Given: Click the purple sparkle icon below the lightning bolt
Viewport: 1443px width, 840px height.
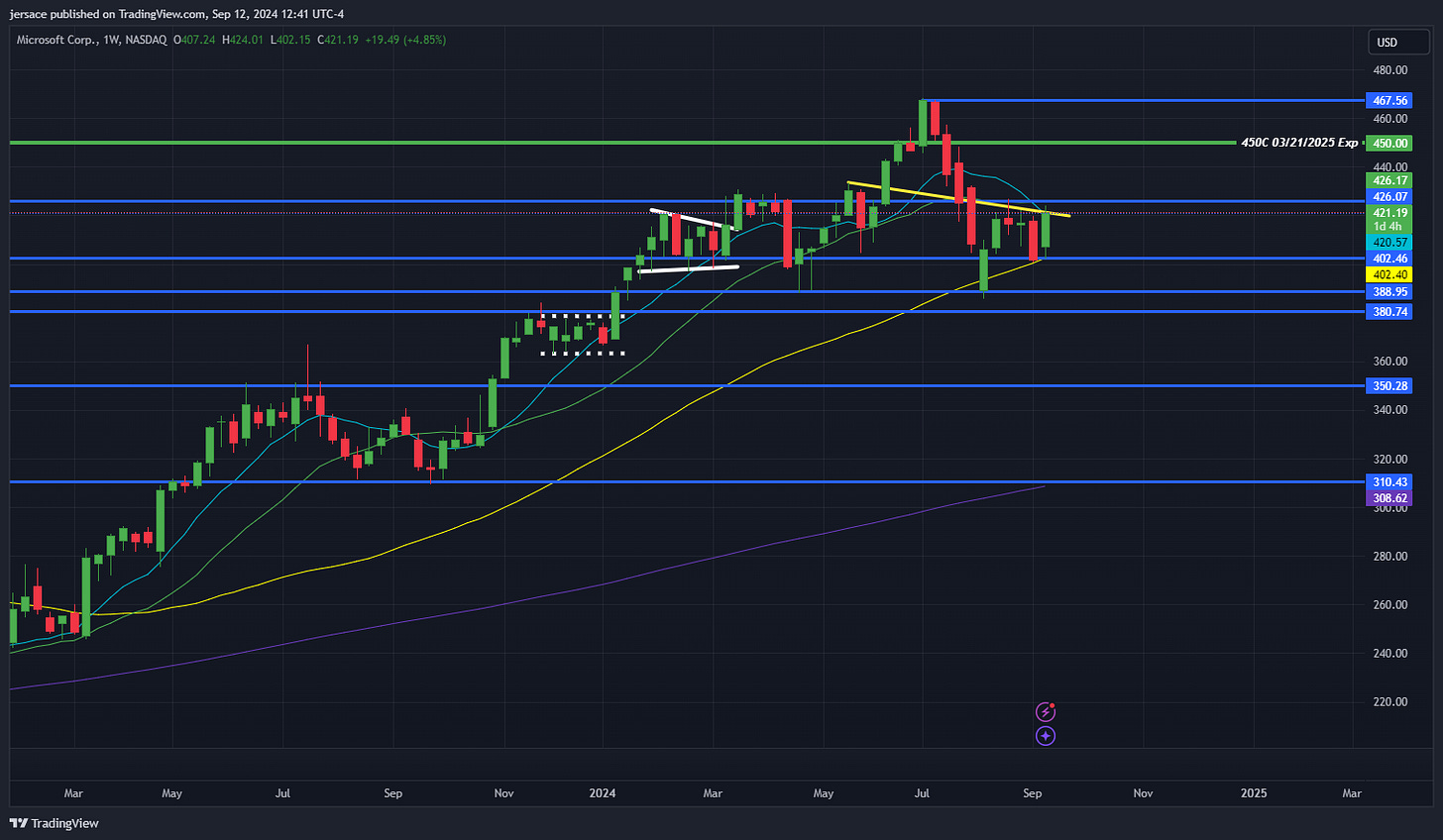Looking at the screenshot, I should pos(1045,736).
